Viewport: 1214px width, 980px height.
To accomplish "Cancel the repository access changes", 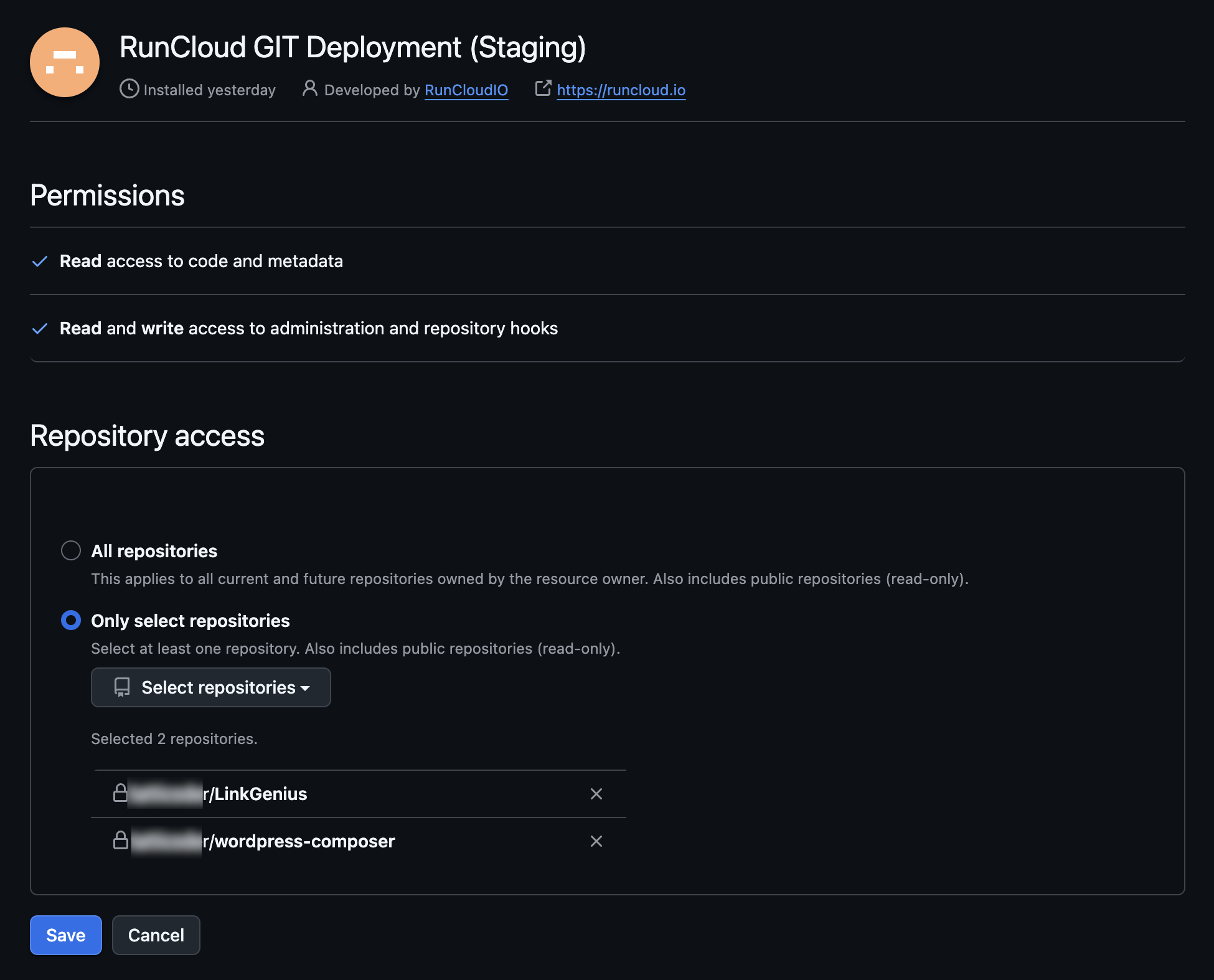I will pos(156,935).
